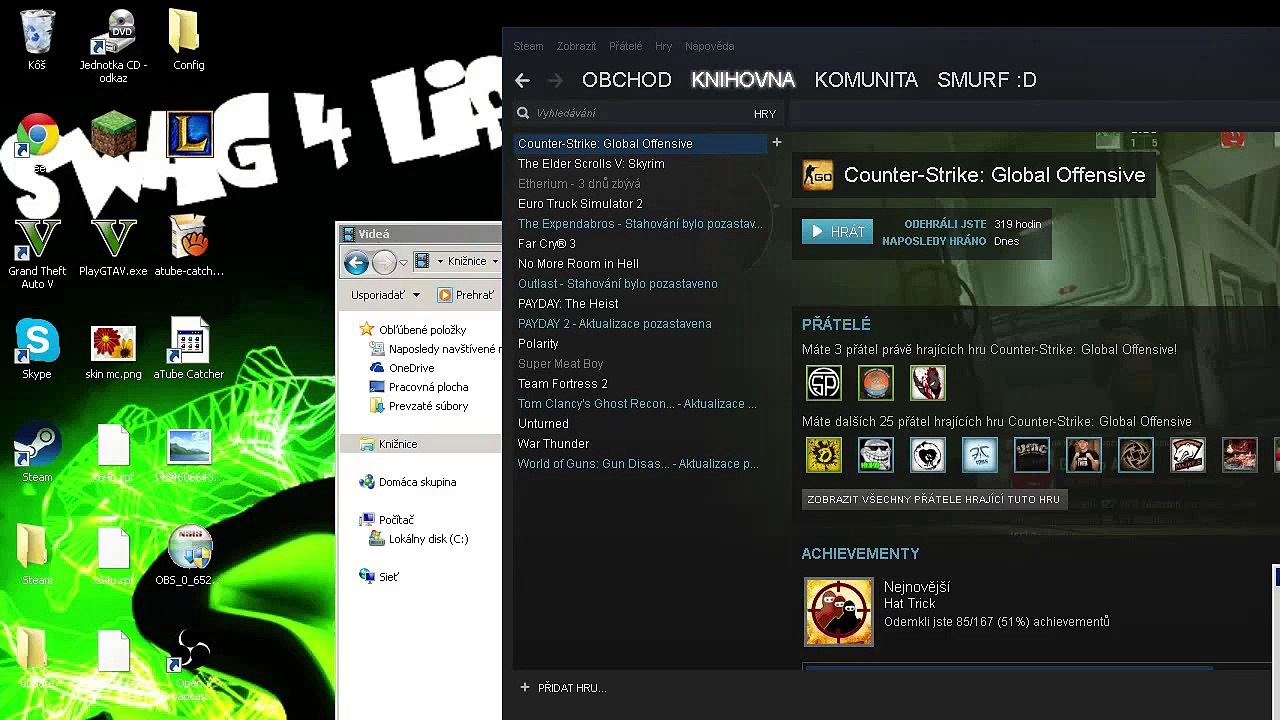Screen dimensions: 1280x720
Task: Launch Google Chrome from the desktop
Action: point(37,137)
